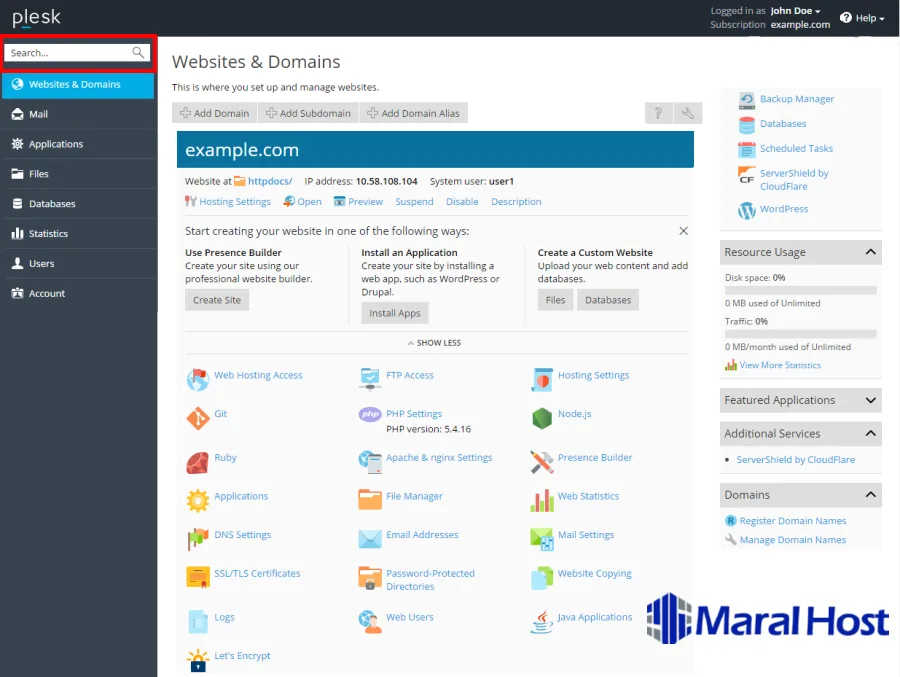
Task: Open the Ruby icon
Action: coord(198,462)
